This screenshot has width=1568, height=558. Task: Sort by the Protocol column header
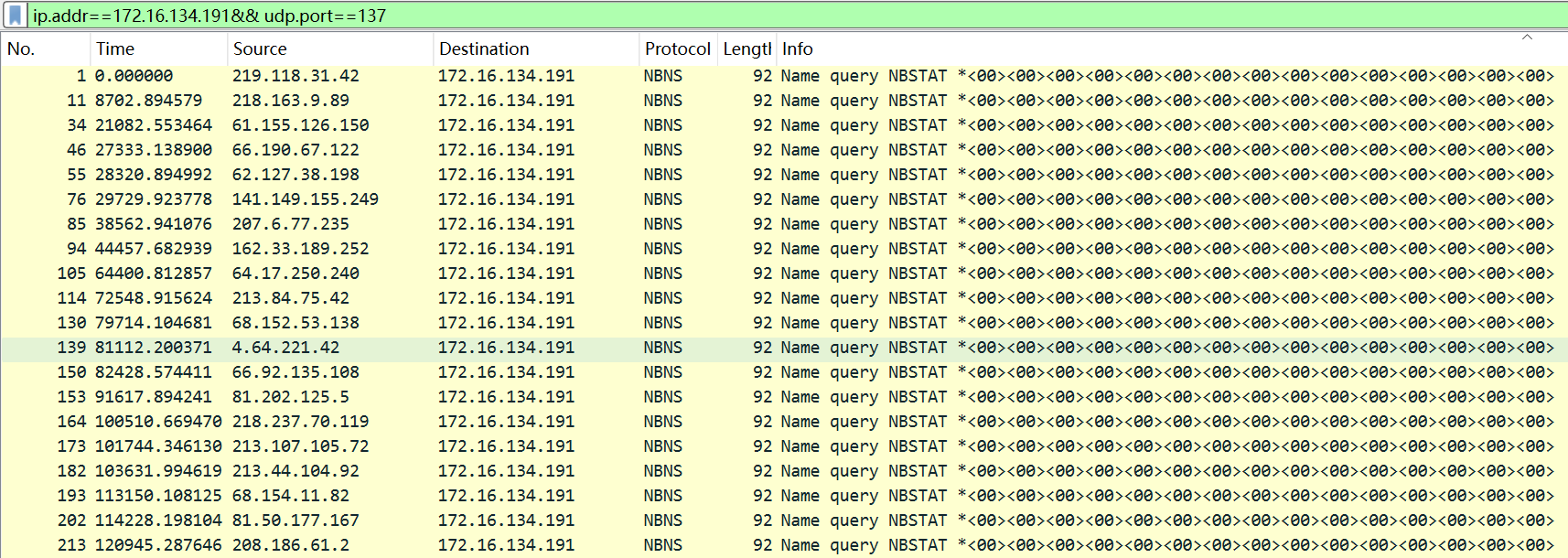coord(678,49)
